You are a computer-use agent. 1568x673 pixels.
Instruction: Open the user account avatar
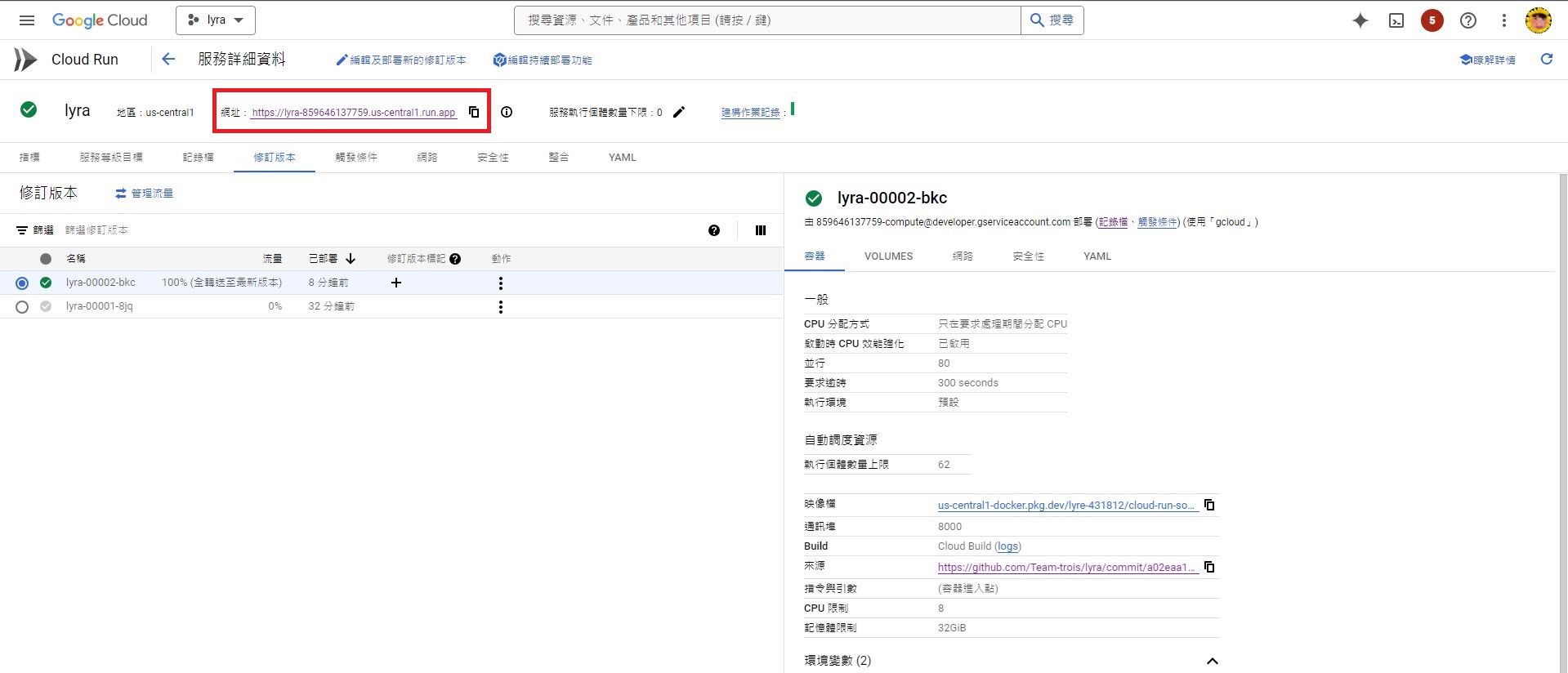pyautogui.click(x=1539, y=20)
